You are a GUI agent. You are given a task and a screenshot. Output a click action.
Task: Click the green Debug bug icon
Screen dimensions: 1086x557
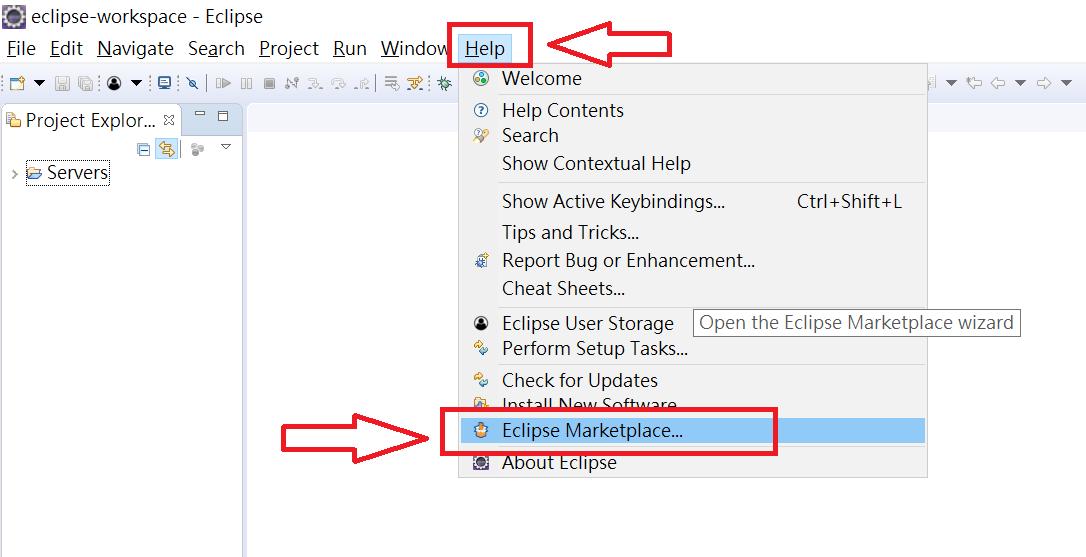[445, 84]
